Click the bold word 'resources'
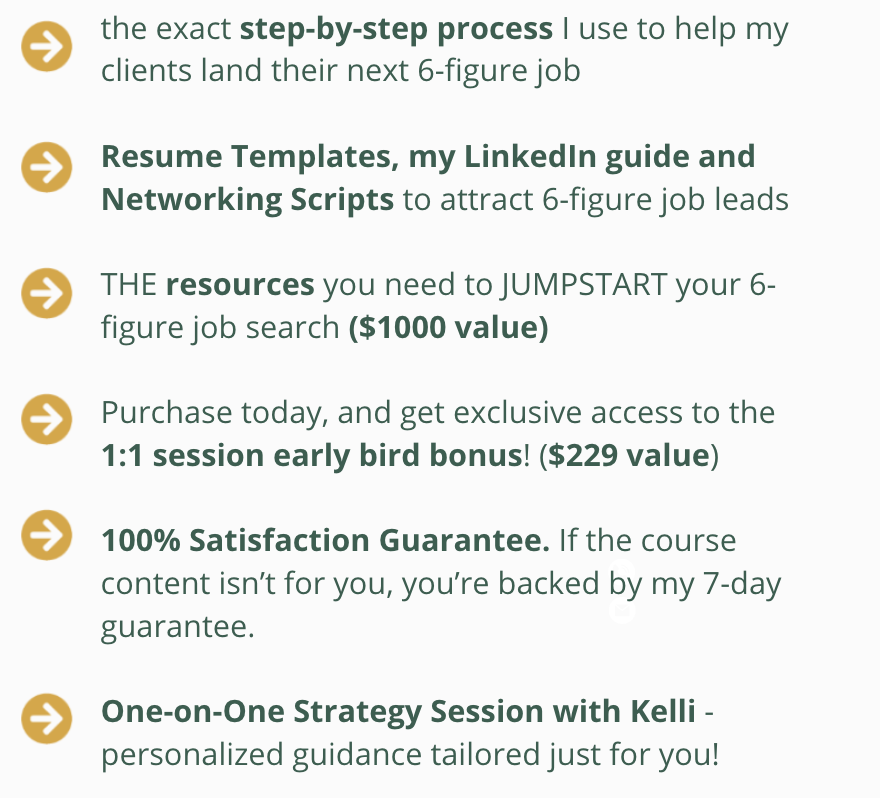The width and height of the screenshot is (880, 798). [240, 285]
